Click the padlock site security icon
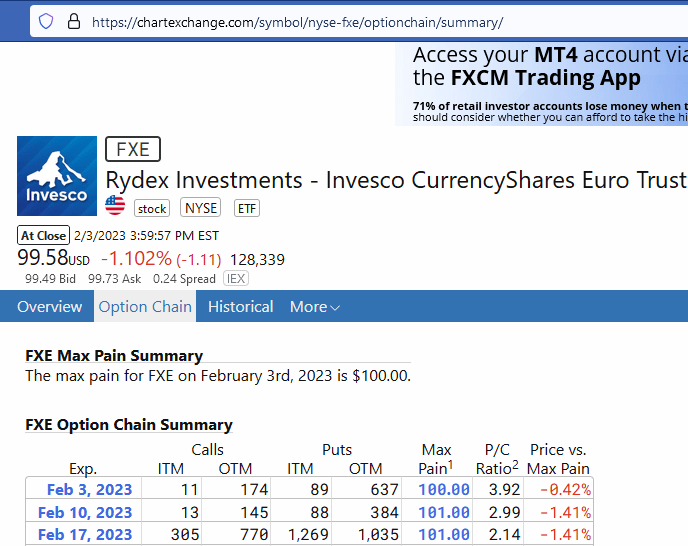The image size is (688, 546). coord(73,21)
